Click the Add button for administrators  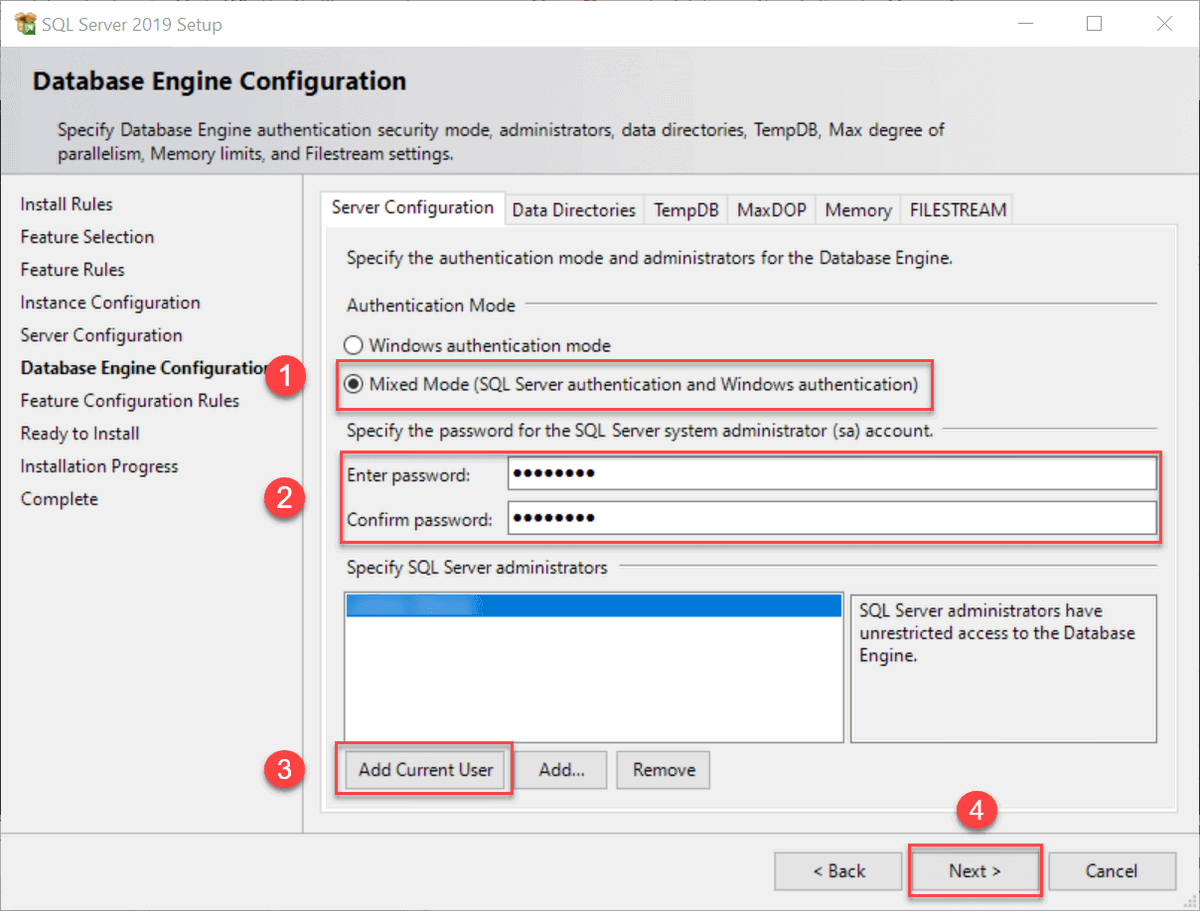point(560,770)
